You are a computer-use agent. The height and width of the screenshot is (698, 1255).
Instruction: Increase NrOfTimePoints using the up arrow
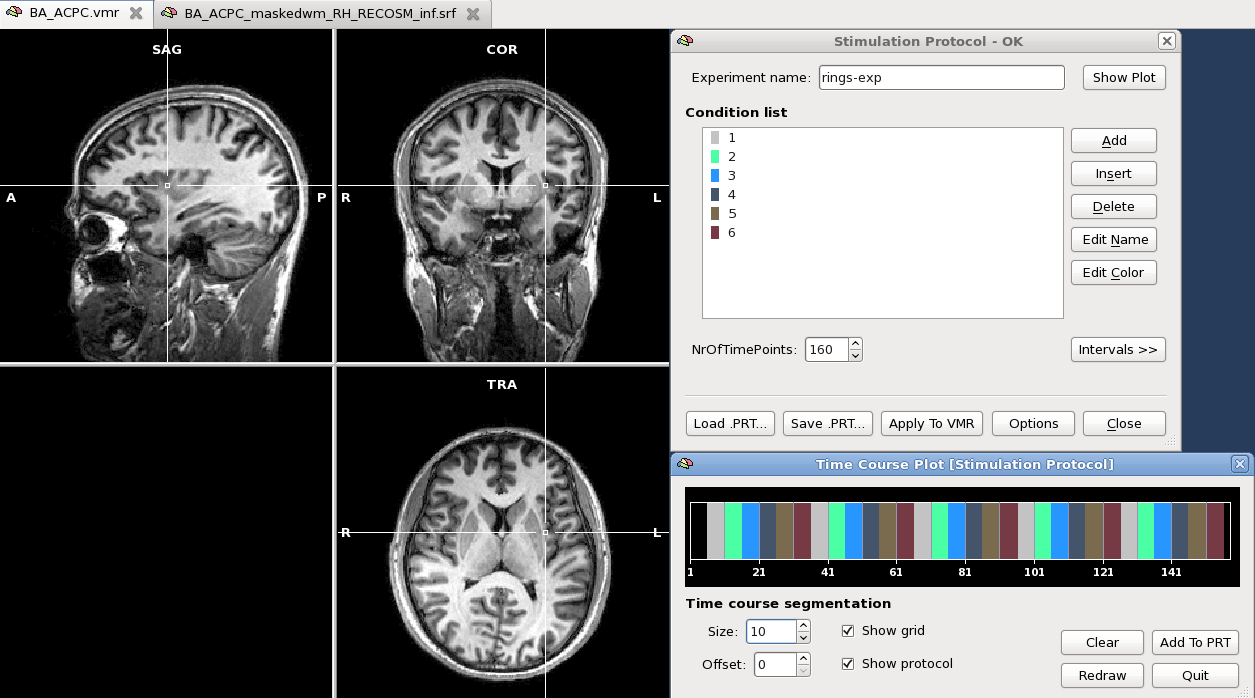(856, 344)
